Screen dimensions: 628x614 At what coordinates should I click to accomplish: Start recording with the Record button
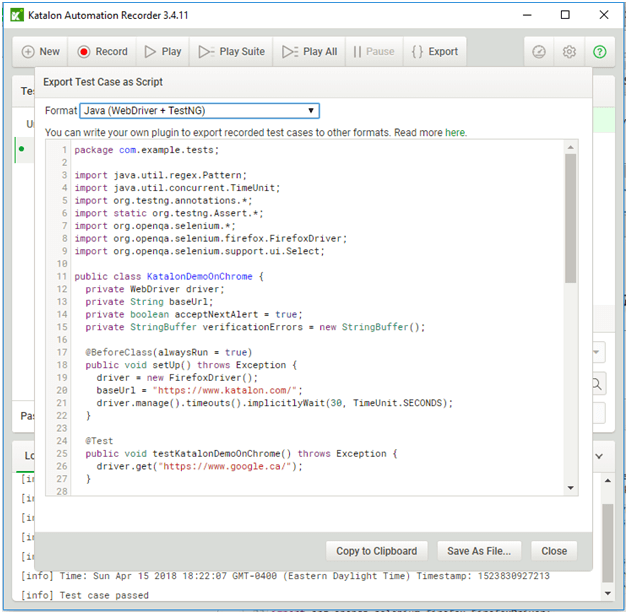coord(102,52)
